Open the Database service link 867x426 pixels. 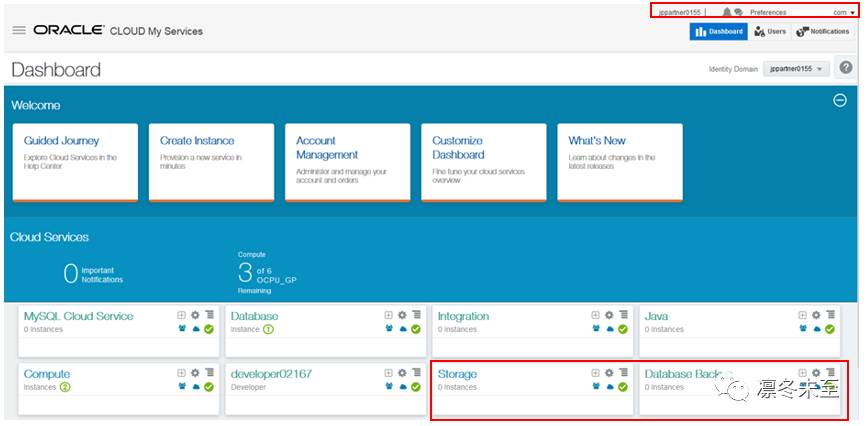pyautogui.click(x=254, y=316)
